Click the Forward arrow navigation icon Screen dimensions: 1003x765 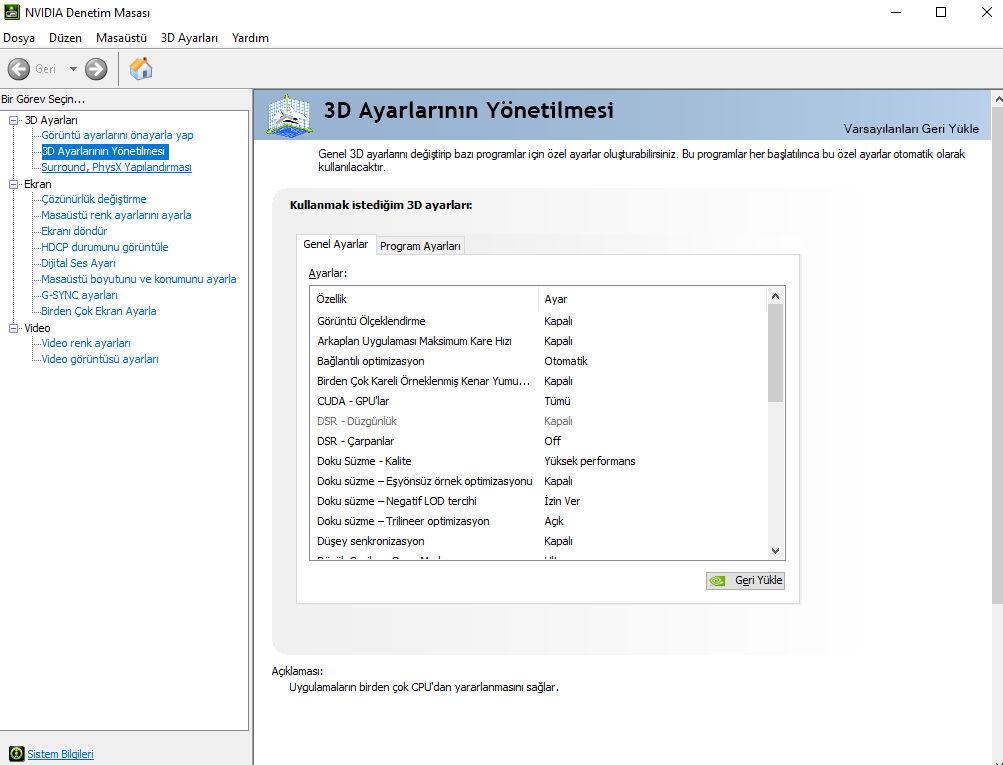[96, 69]
